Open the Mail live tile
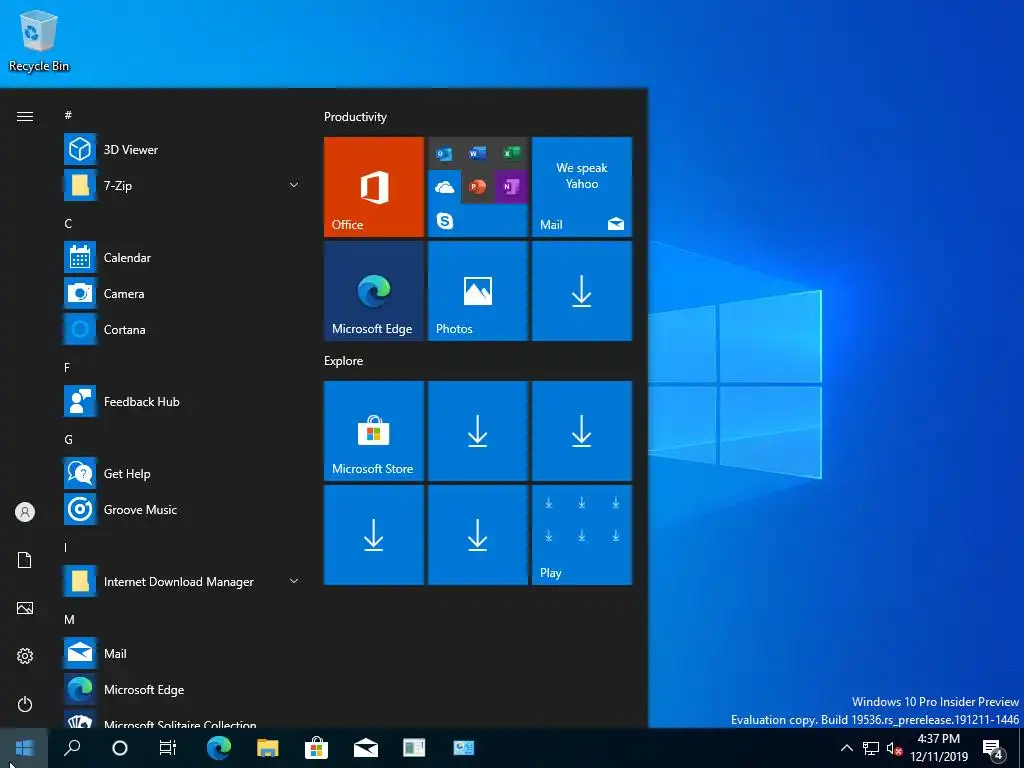1024x768 pixels. (582, 187)
